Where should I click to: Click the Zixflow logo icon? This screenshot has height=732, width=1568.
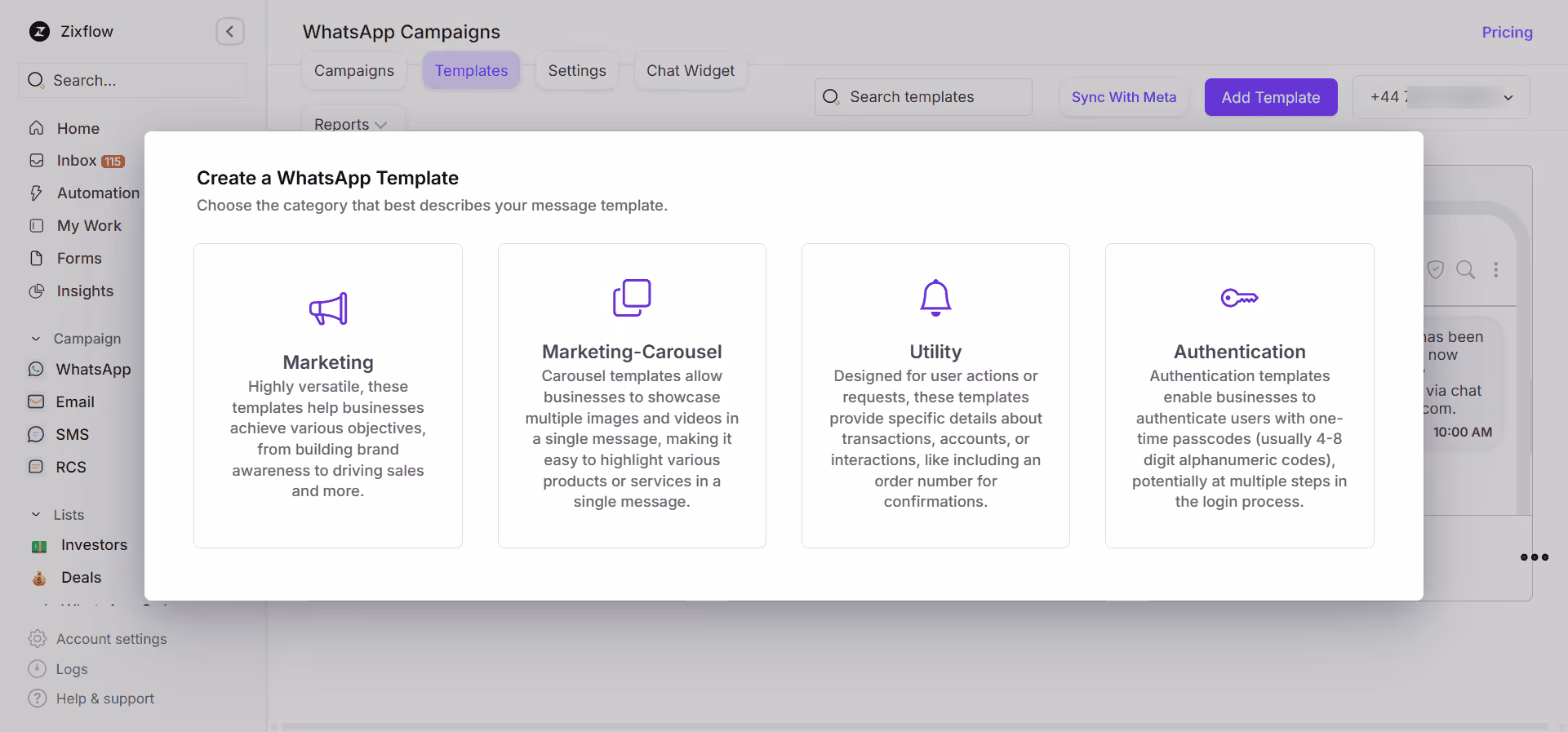(x=39, y=32)
